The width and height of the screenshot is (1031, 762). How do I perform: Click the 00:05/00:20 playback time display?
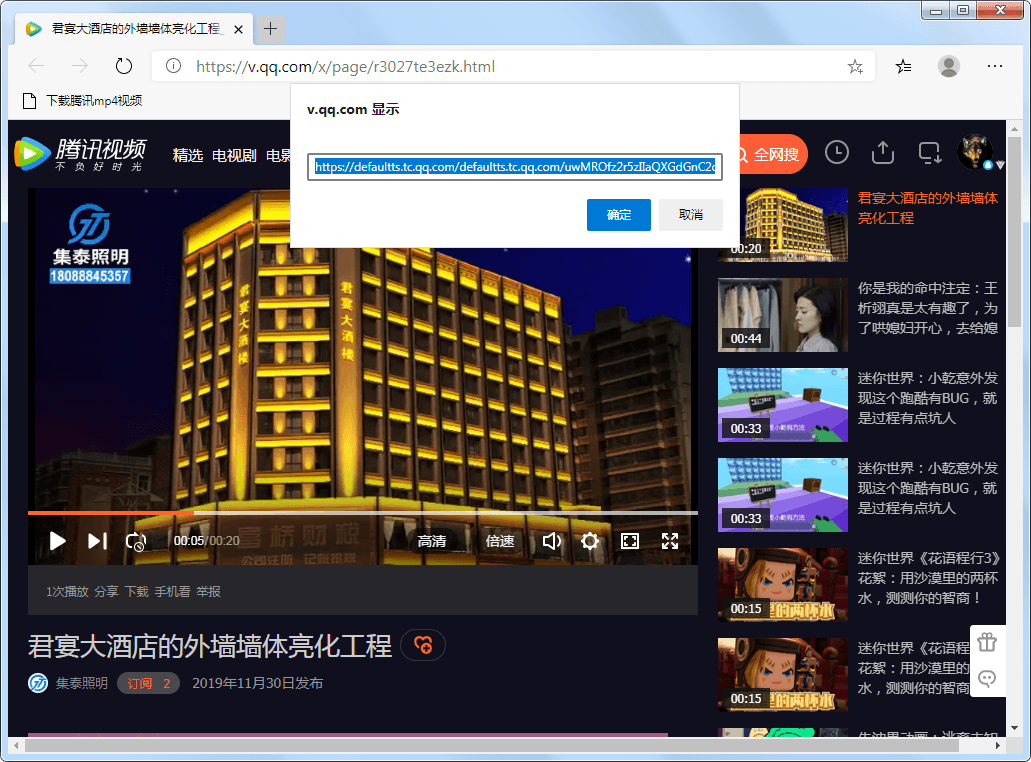coord(206,541)
